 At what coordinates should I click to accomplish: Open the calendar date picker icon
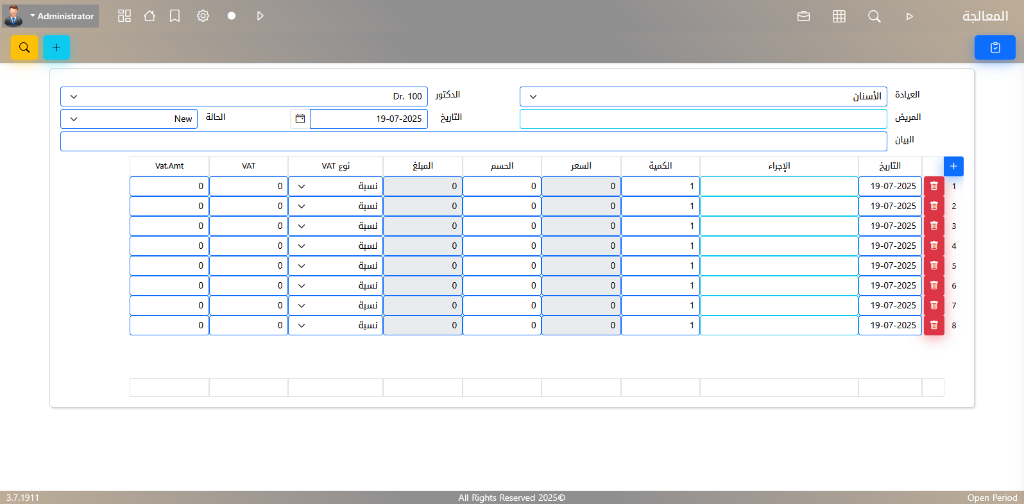point(299,119)
